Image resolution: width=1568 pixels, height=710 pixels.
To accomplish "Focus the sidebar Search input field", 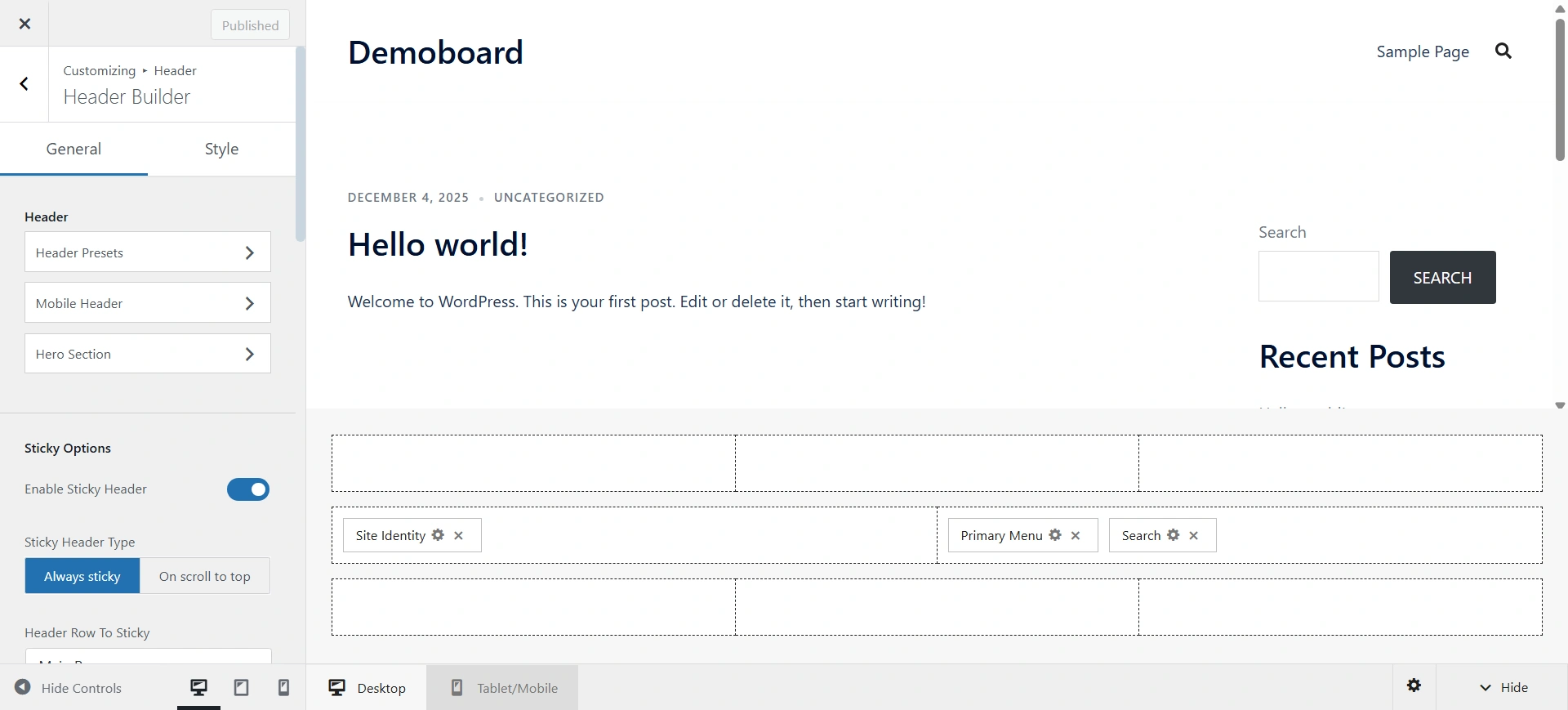I will 1319,276.
